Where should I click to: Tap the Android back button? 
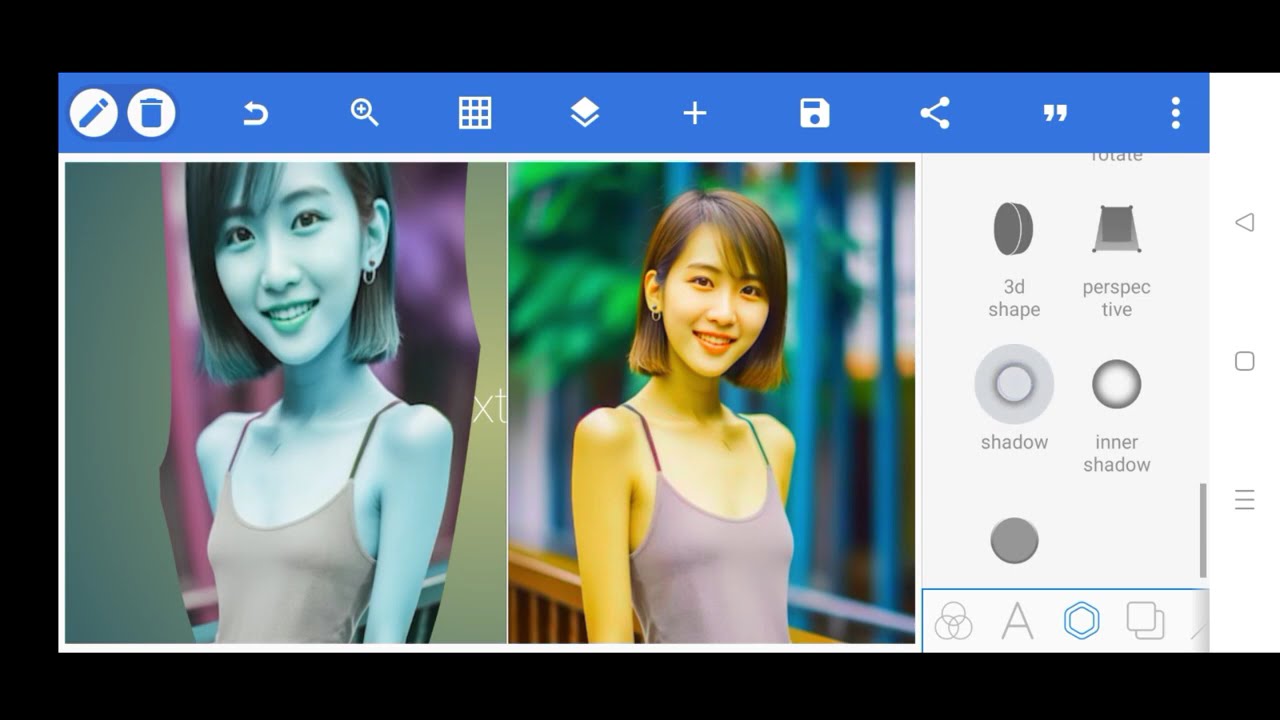coord(1244,222)
